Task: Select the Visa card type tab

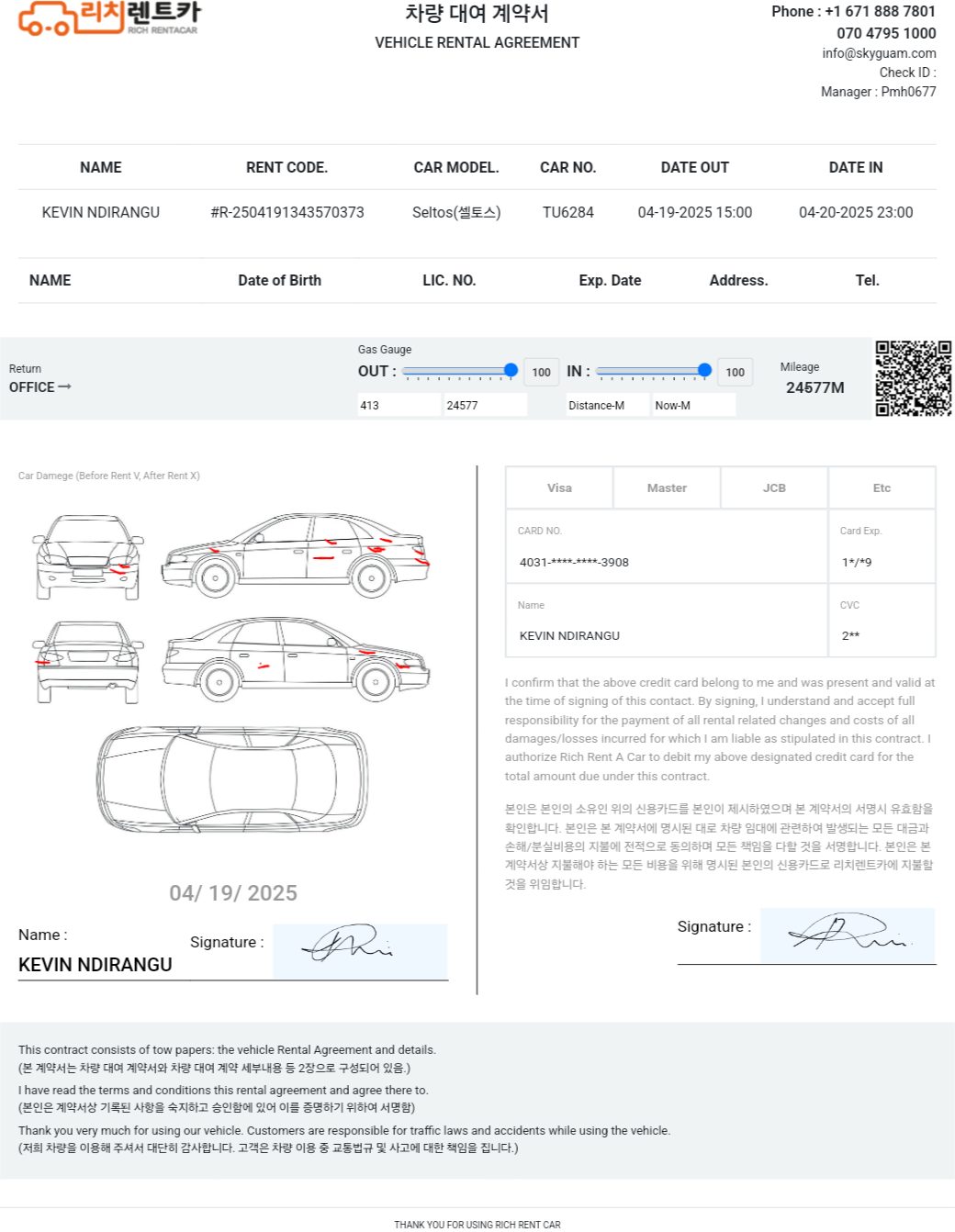Action: [559, 487]
